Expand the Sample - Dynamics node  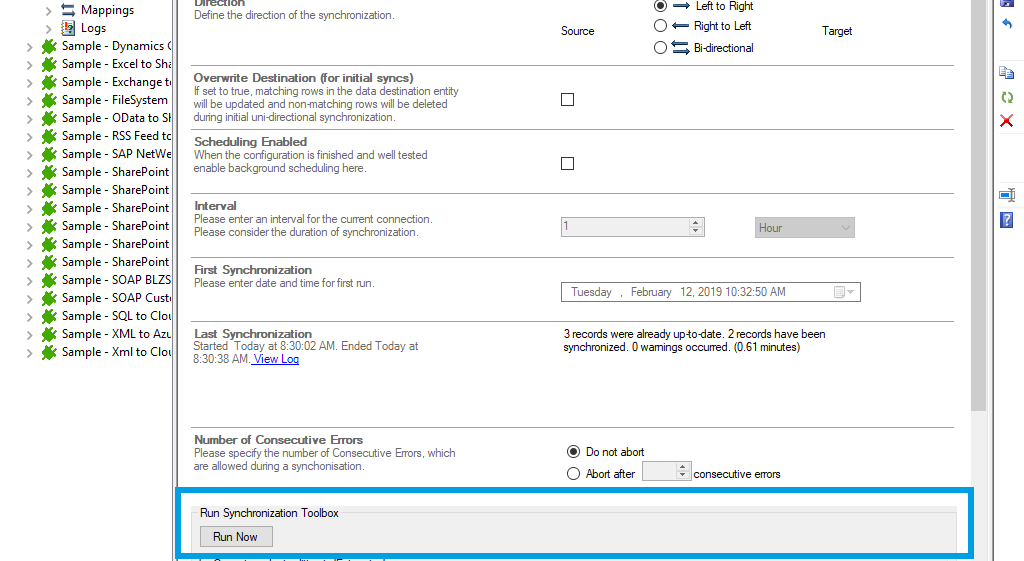[x=29, y=47]
